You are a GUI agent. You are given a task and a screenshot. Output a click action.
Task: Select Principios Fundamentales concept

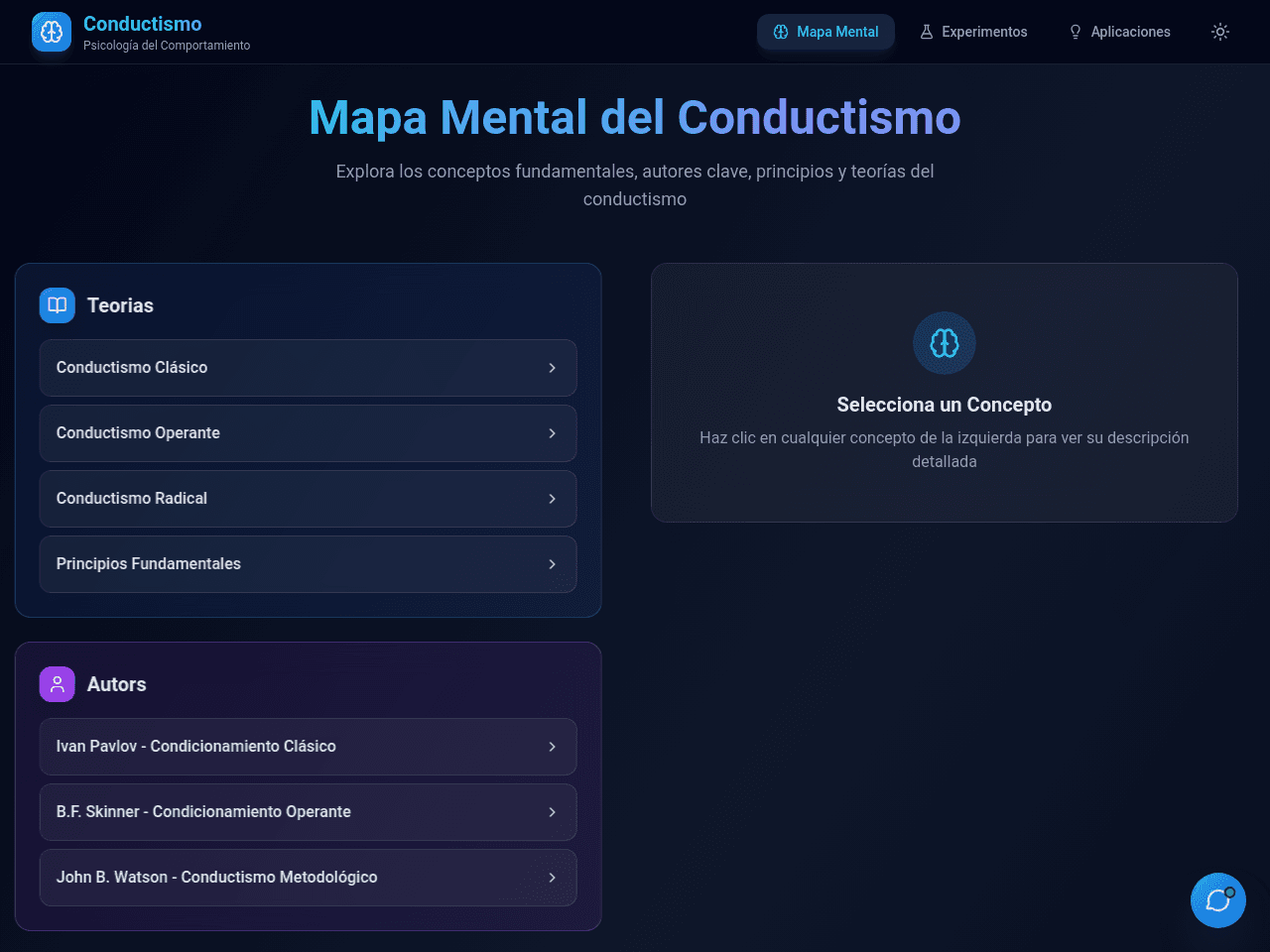308,564
